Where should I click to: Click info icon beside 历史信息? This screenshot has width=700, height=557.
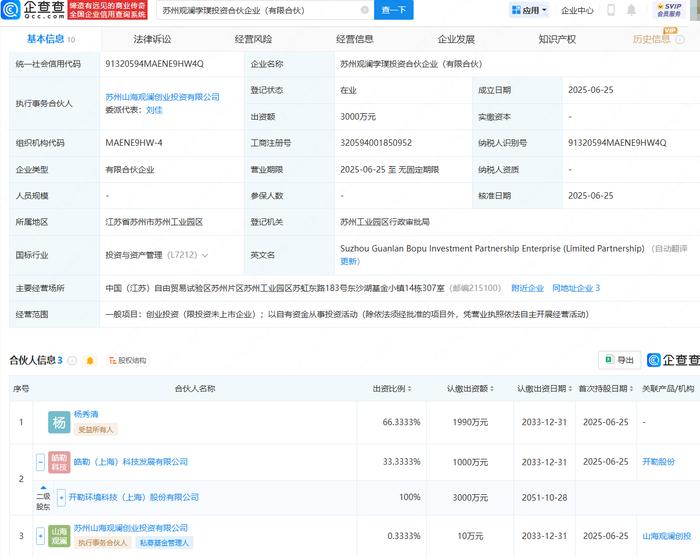pos(680,40)
